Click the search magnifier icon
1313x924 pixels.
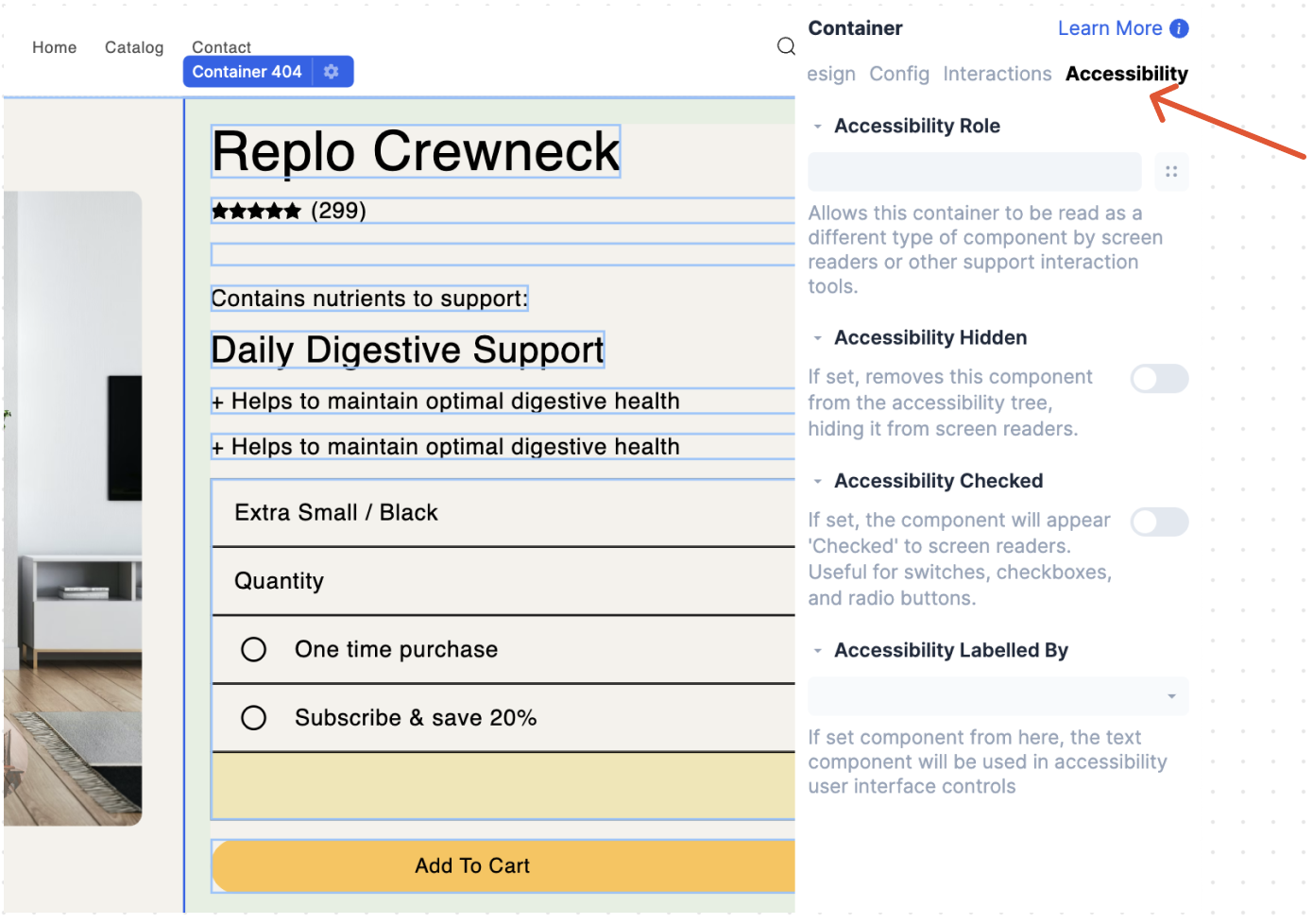click(x=785, y=46)
